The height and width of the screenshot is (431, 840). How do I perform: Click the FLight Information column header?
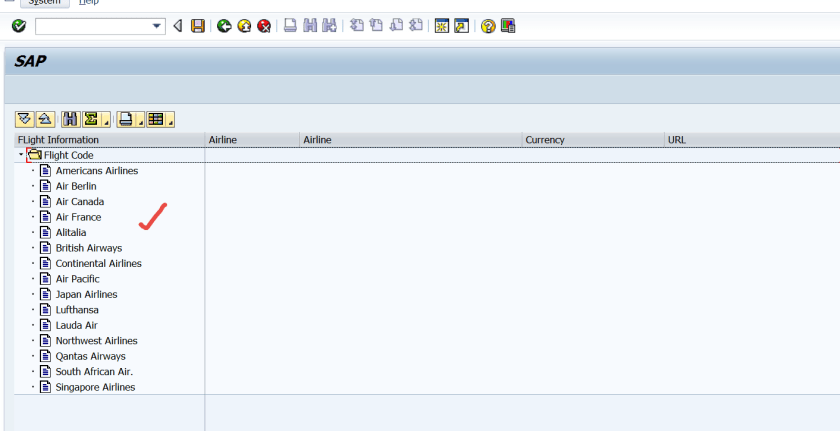109,140
